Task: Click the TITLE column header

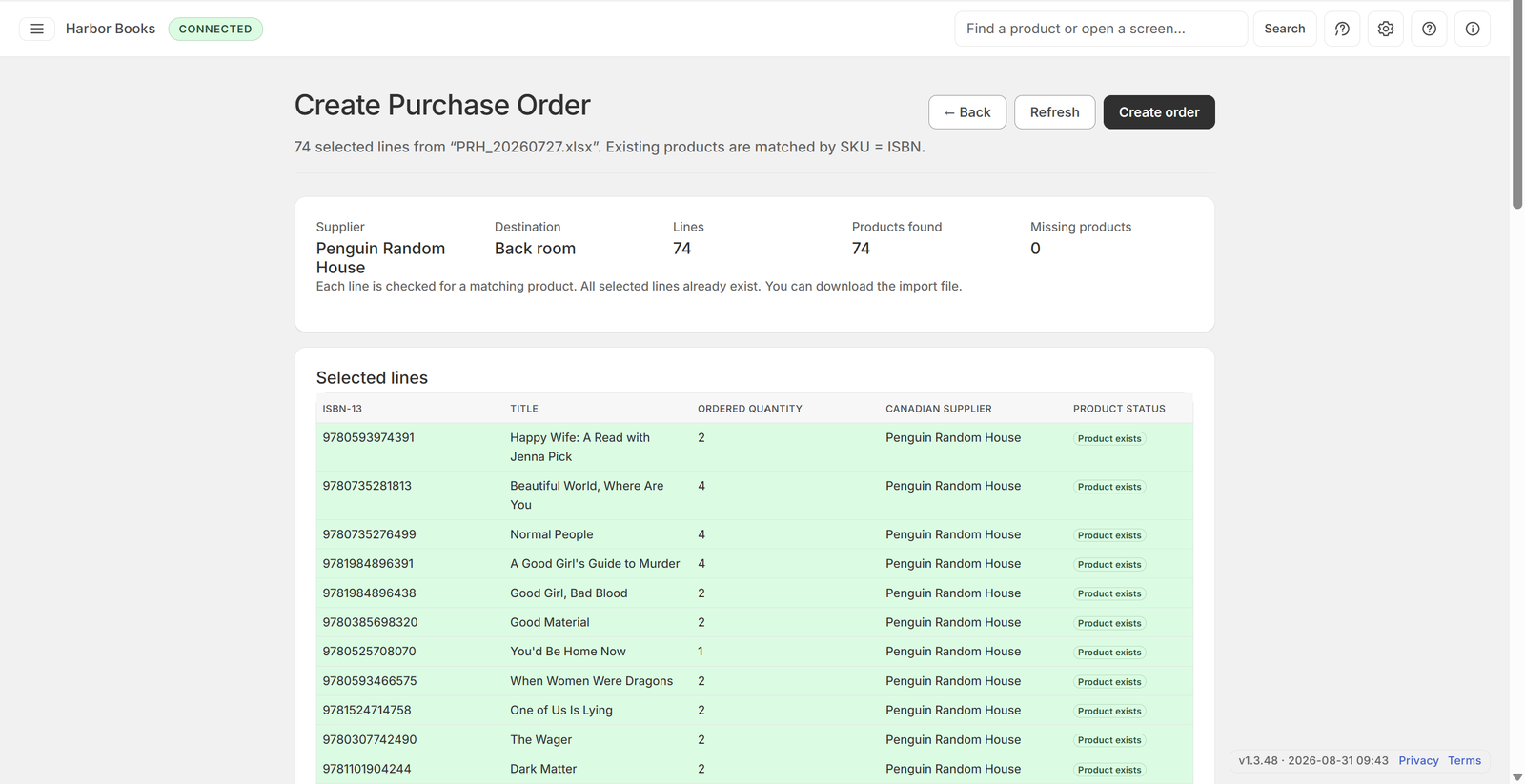Action: [524, 409]
